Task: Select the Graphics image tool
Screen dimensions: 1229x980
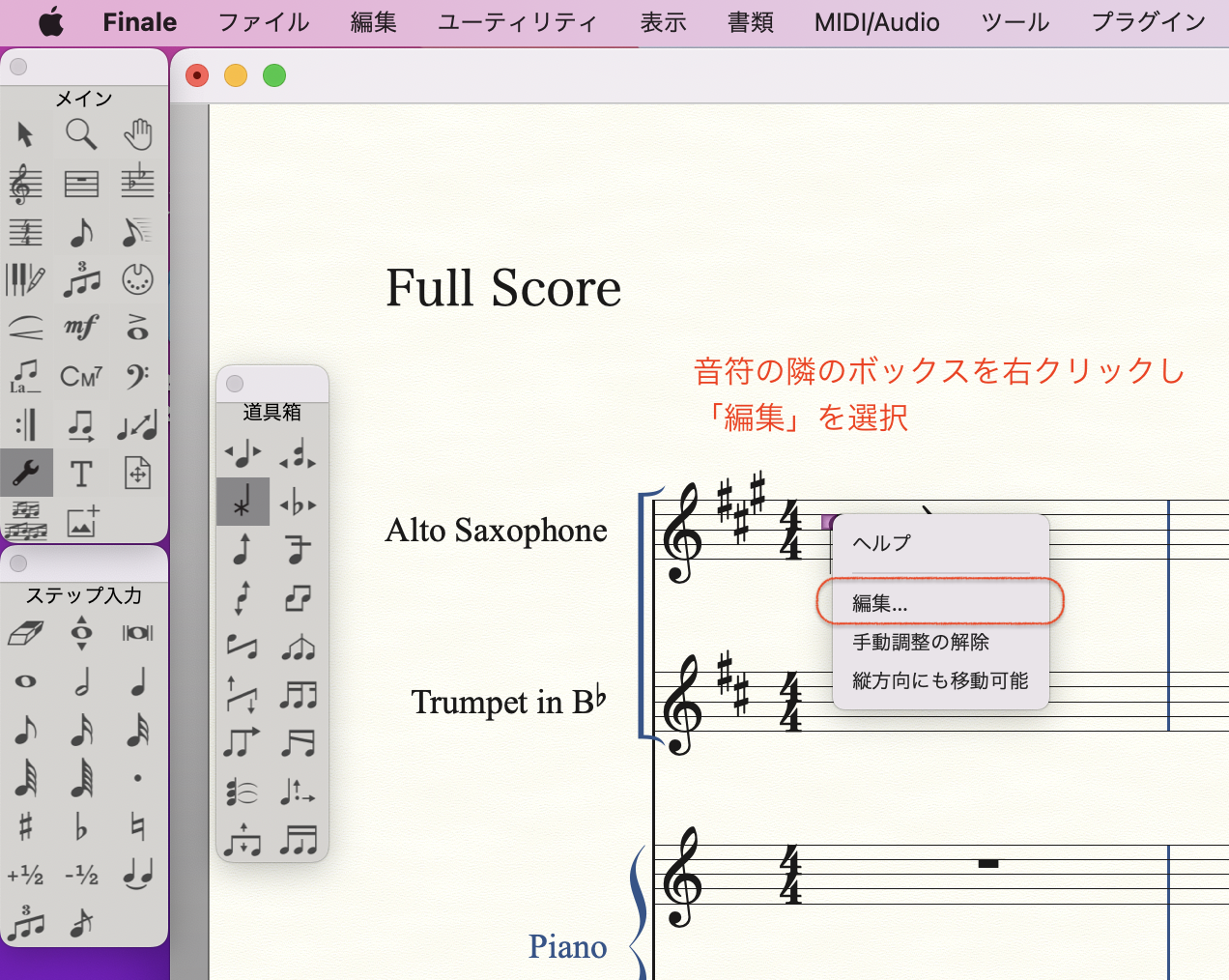Action: point(82,522)
